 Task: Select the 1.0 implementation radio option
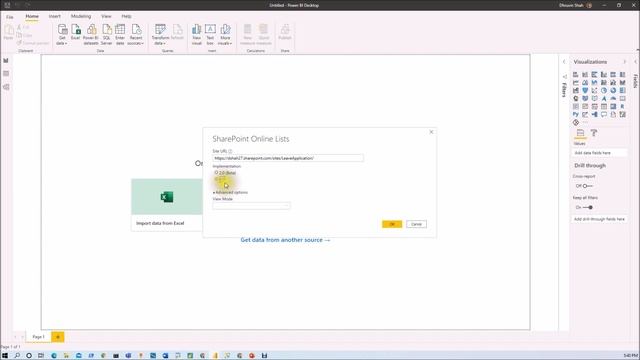click(216, 179)
